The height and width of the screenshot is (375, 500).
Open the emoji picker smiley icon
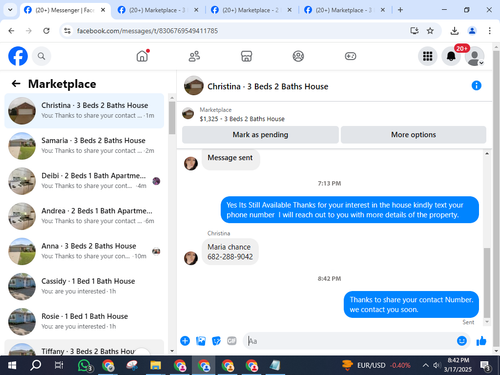coord(462,341)
